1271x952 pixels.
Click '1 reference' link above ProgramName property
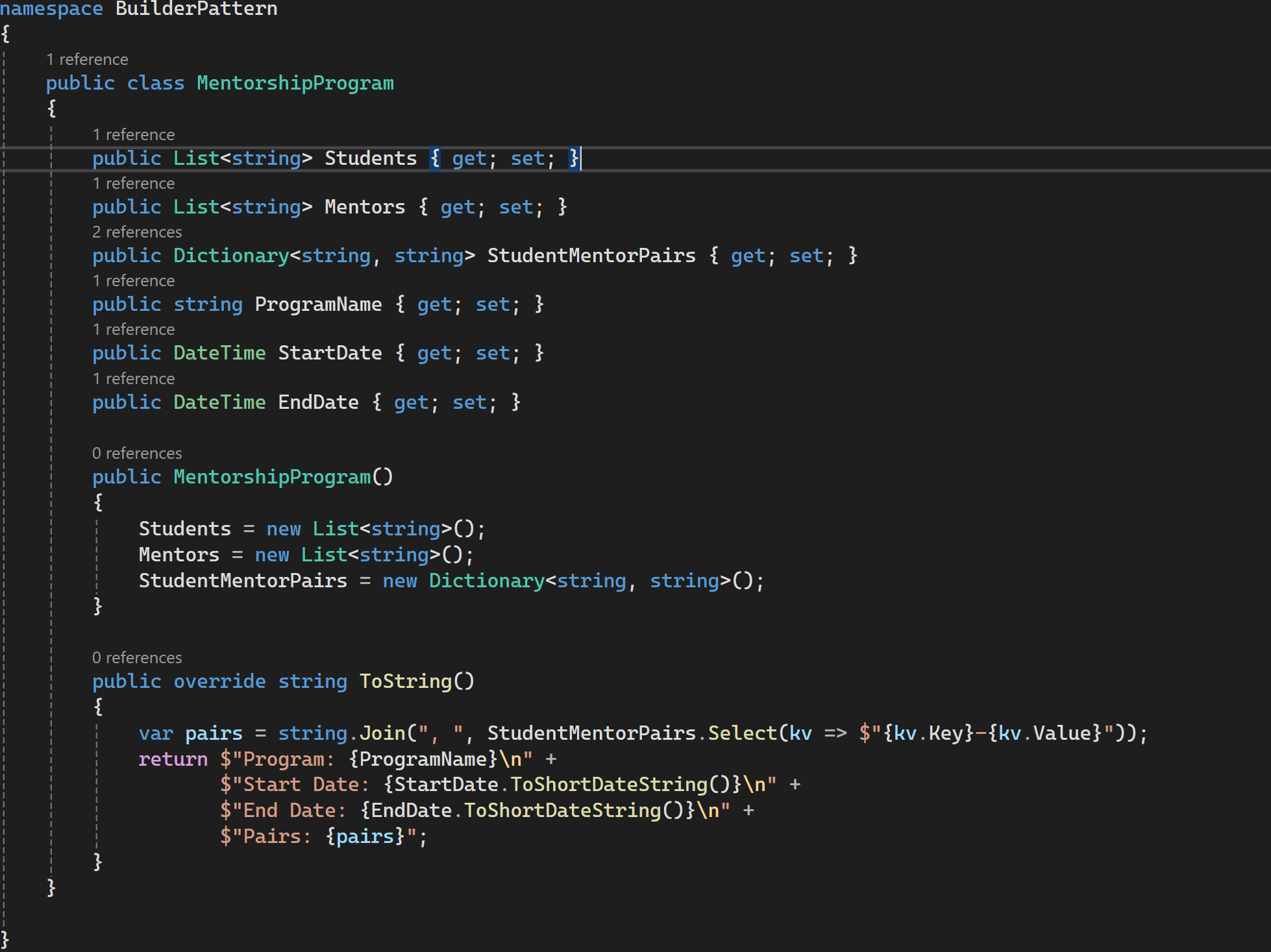(x=133, y=281)
